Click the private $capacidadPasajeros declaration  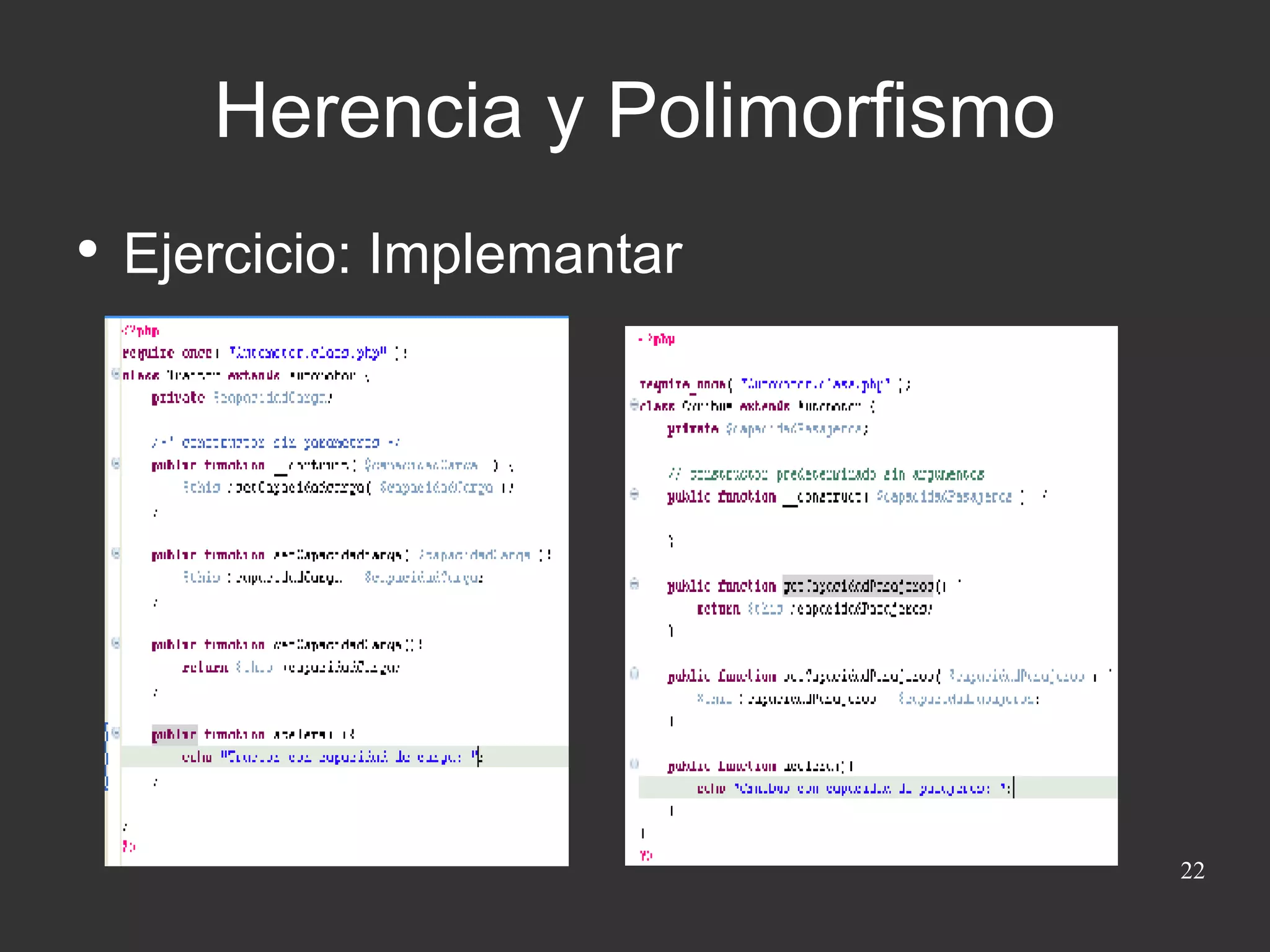pos(768,429)
